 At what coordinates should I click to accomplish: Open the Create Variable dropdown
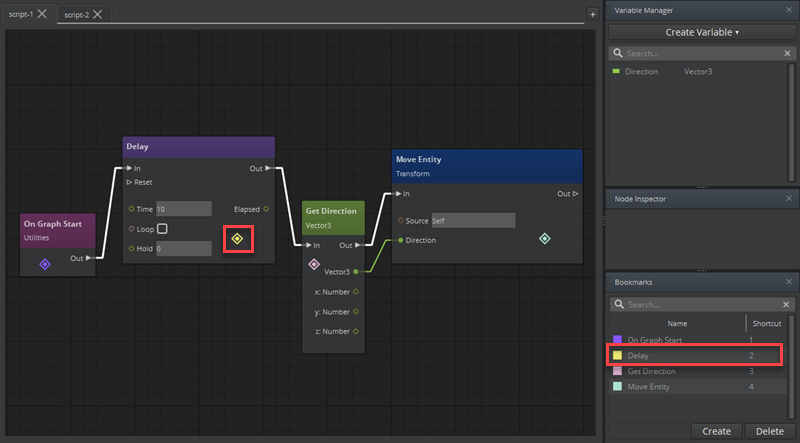tap(702, 32)
